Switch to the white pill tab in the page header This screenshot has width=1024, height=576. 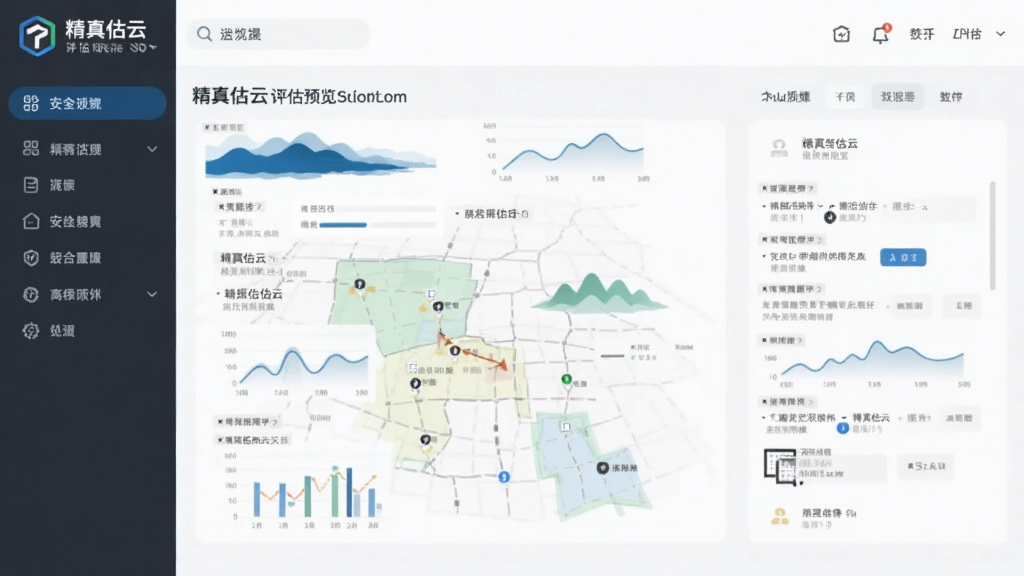pos(844,97)
